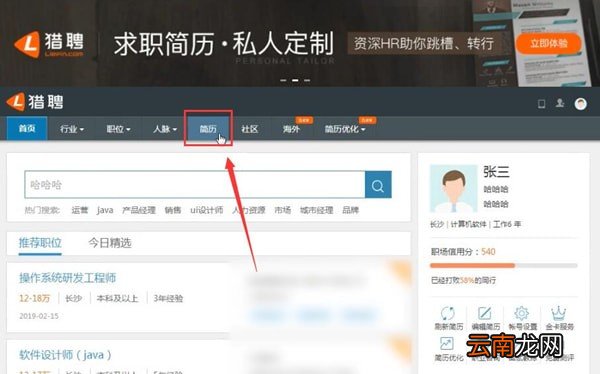Click banner text 资深HR助你跳槽、转行
The height and width of the screenshot is (374, 600).
click(423, 43)
